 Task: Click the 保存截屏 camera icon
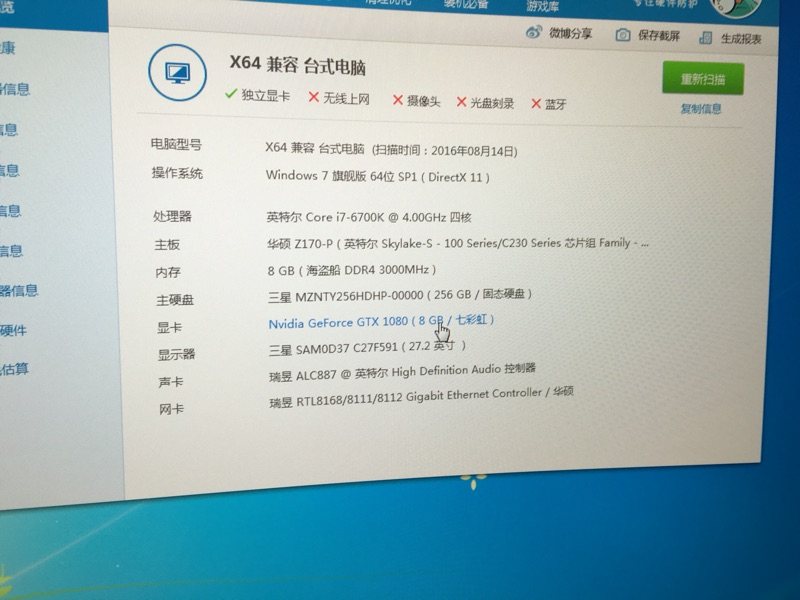622,35
